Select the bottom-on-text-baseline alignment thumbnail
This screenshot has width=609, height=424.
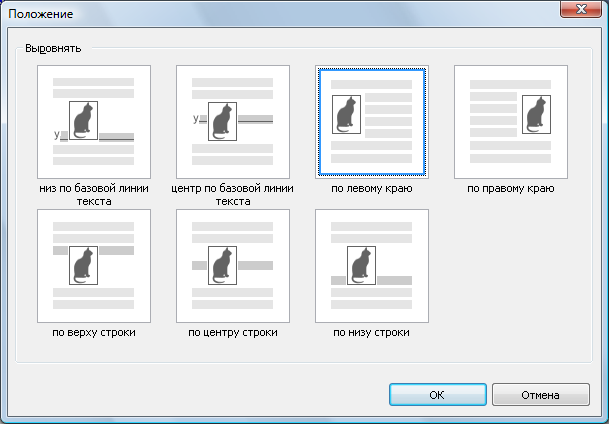pyautogui.click(x=93, y=122)
